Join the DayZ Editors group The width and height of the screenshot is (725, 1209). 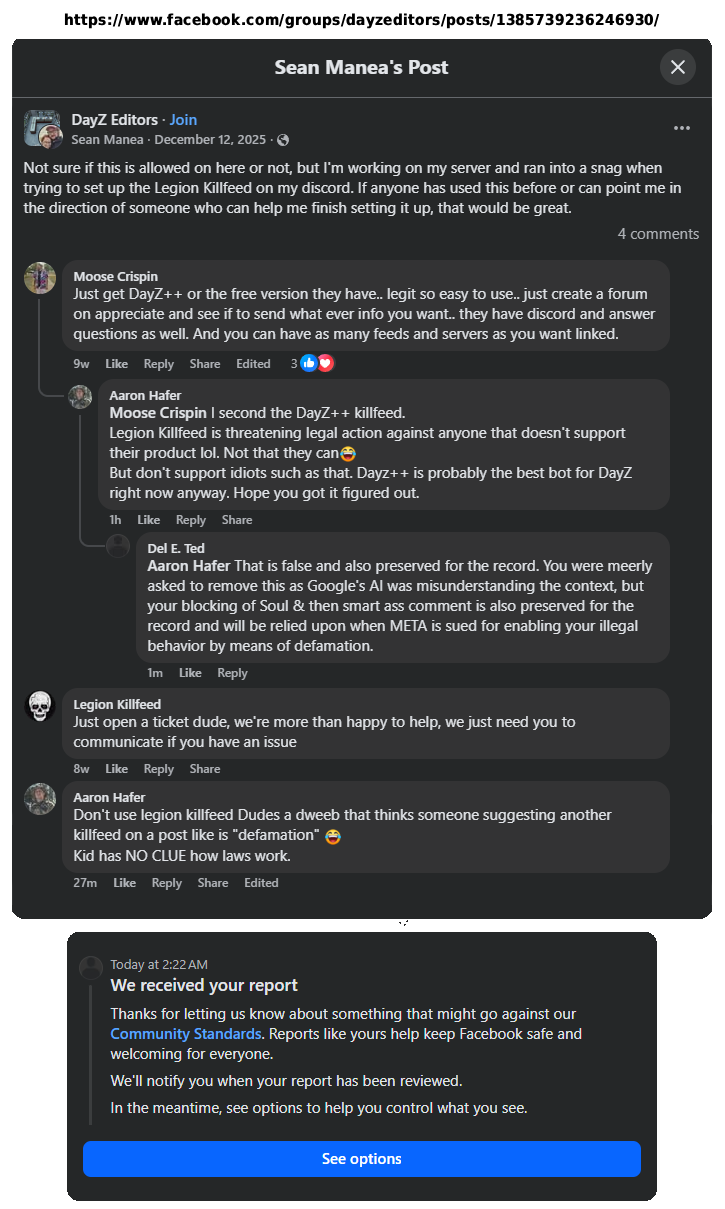point(183,120)
